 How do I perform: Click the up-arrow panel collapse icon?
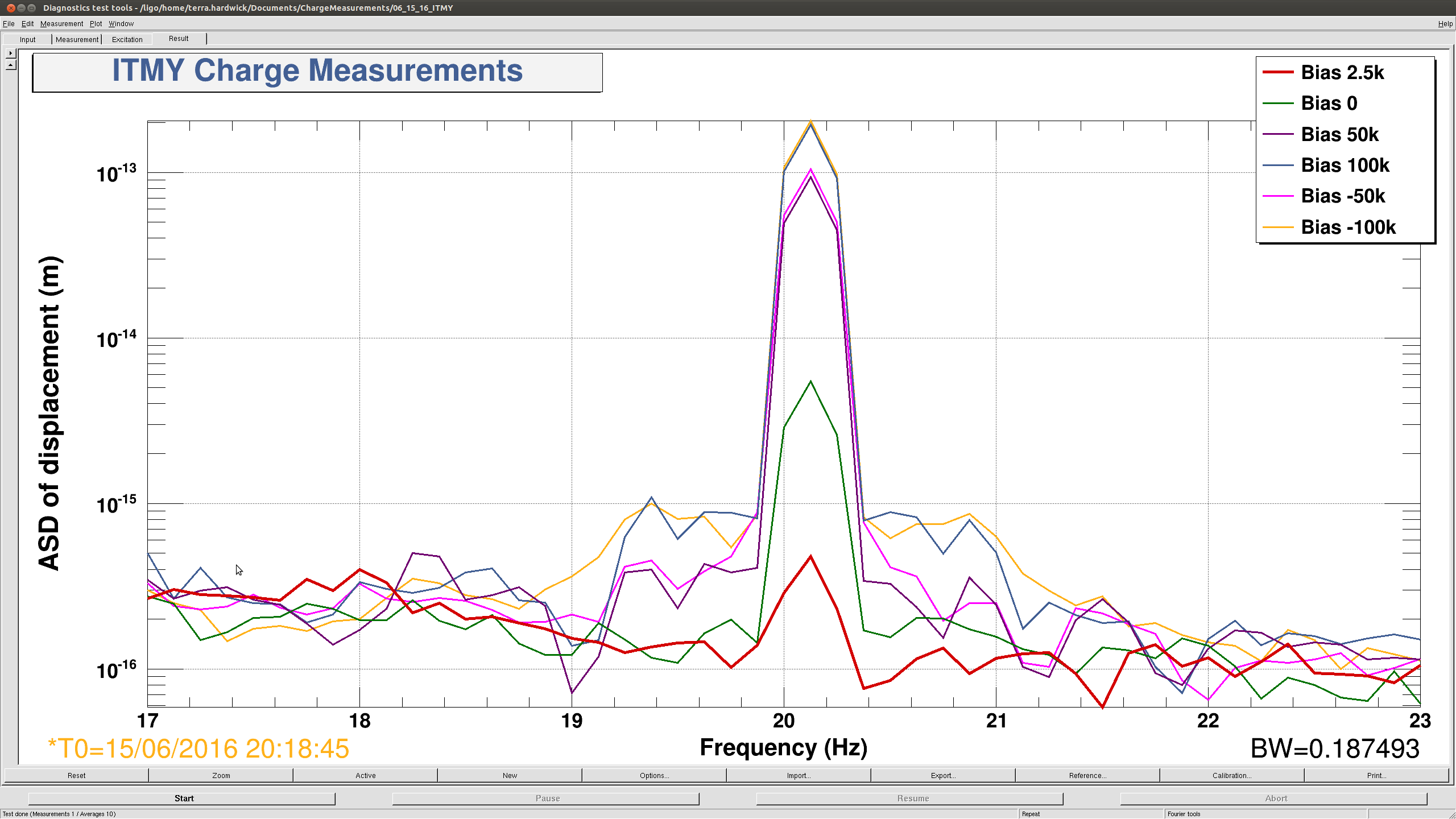[10, 65]
